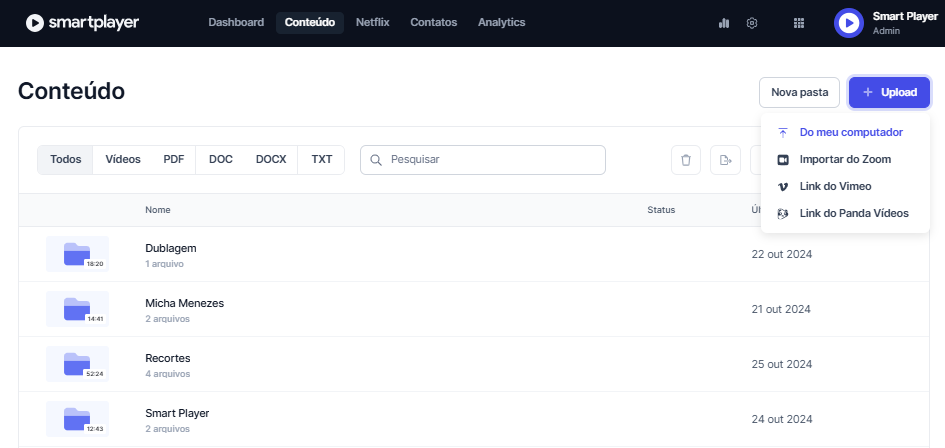The image size is (945, 448).
Task: Click the date 25 out 2024
Action: [782, 364]
